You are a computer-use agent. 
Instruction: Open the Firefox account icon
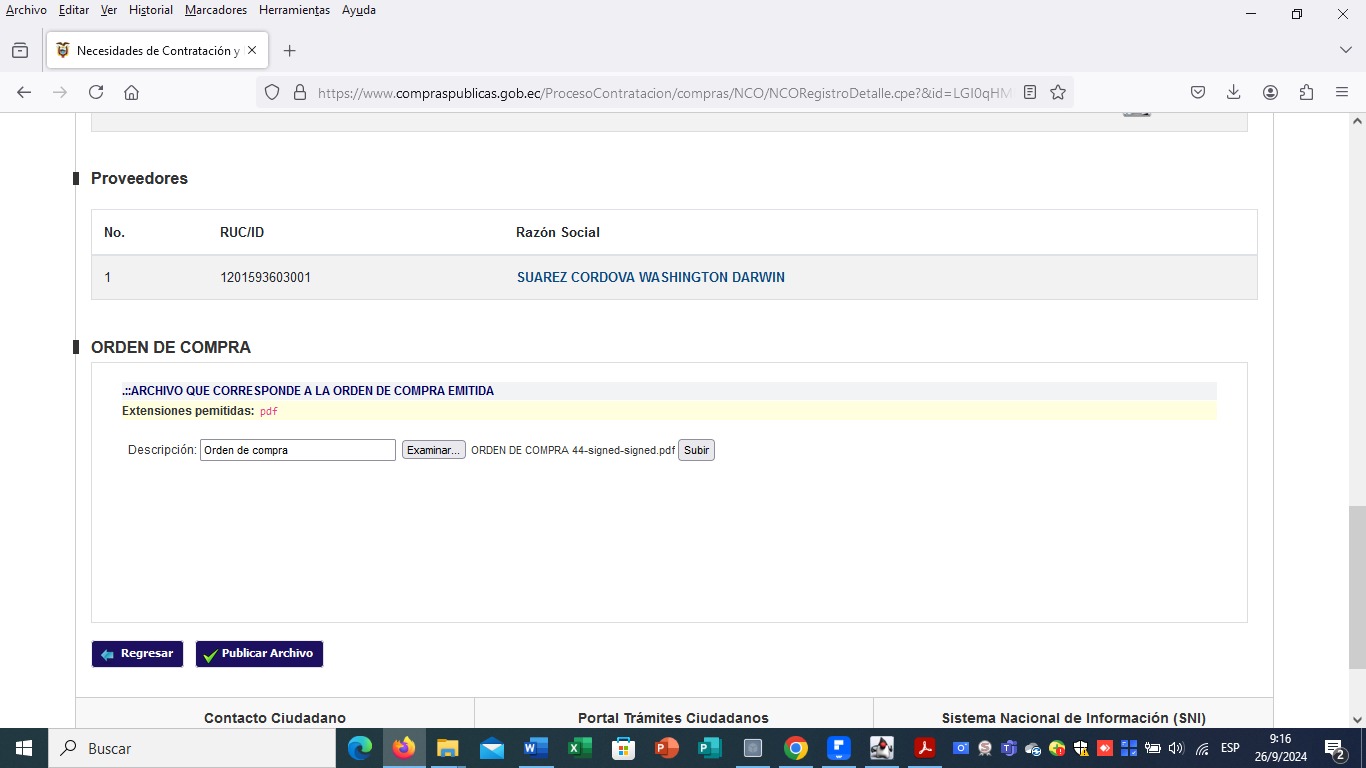(1270, 92)
